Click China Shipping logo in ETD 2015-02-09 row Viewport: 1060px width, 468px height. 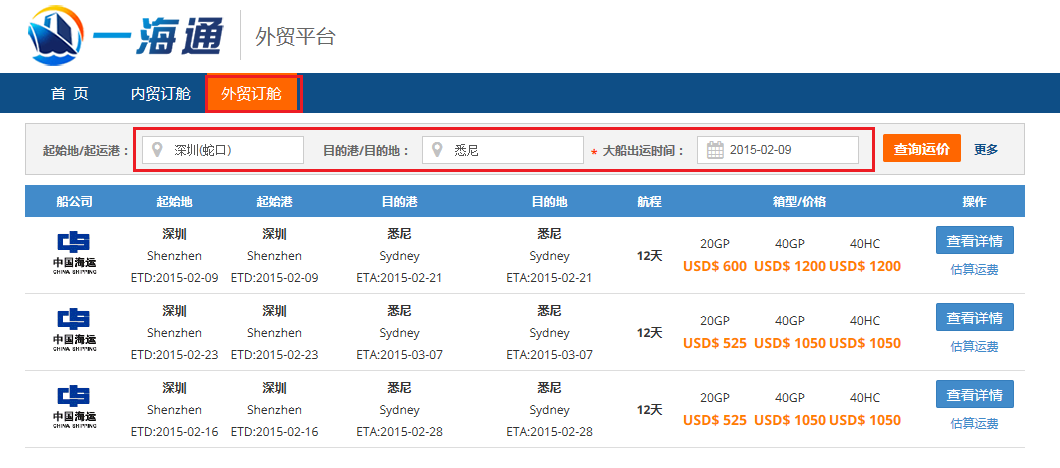coord(74,253)
